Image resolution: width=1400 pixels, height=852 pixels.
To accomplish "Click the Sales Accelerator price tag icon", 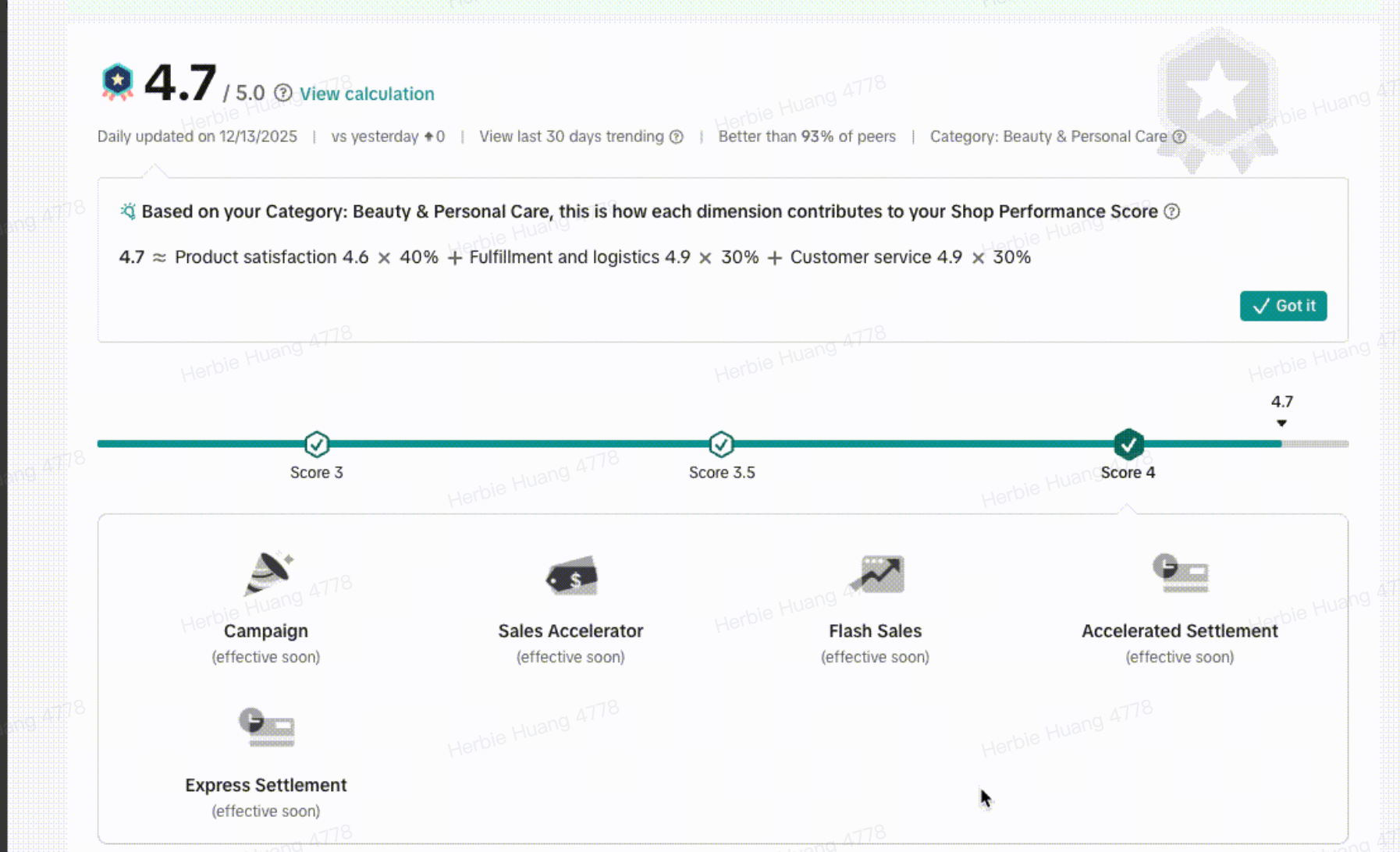I will 571,577.
